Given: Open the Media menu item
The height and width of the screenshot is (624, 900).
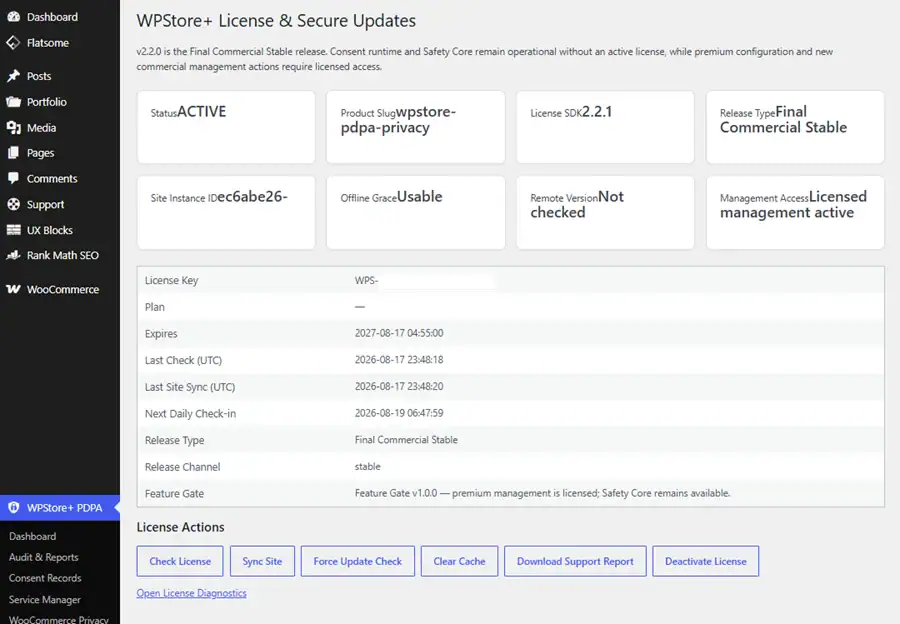Looking at the screenshot, I should coord(60,127).
